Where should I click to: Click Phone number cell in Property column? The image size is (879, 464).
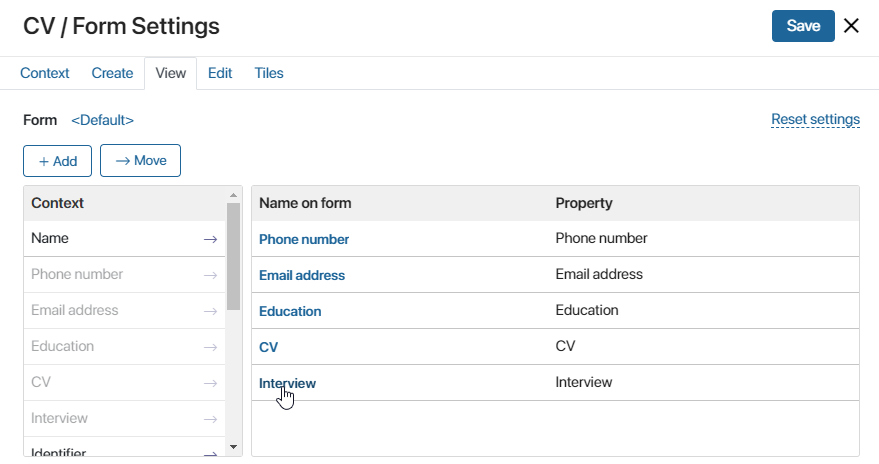[x=601, y=238]
